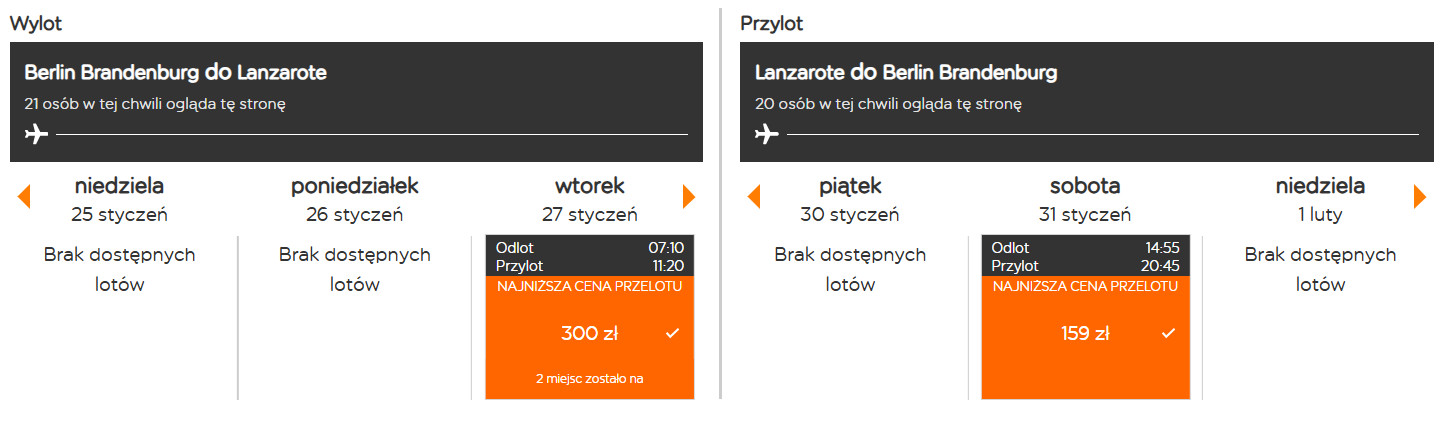Viewport: 1453px width, 438px height.
Task: Toggle the checkmark on the 300 zł flight
Action: click(672, 334)
